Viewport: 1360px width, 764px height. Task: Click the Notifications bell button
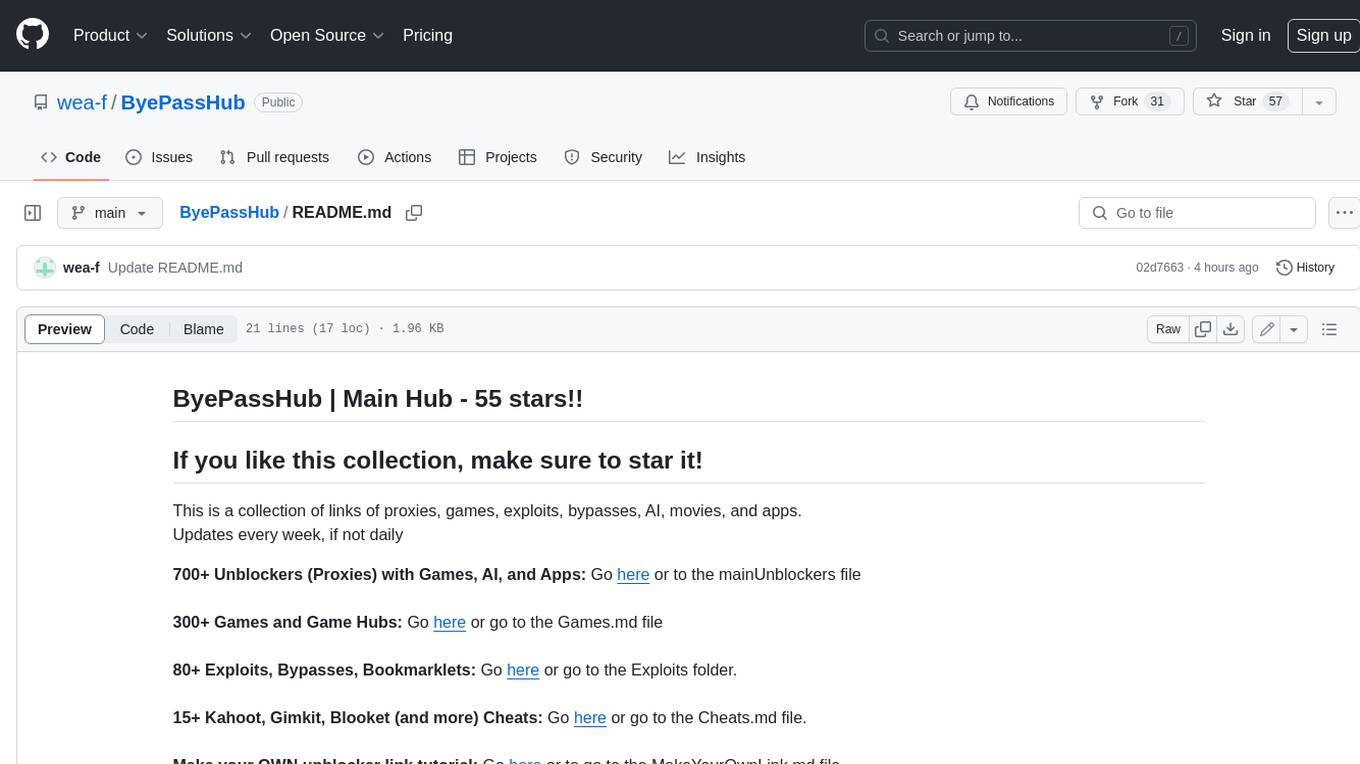(1008, 102)
